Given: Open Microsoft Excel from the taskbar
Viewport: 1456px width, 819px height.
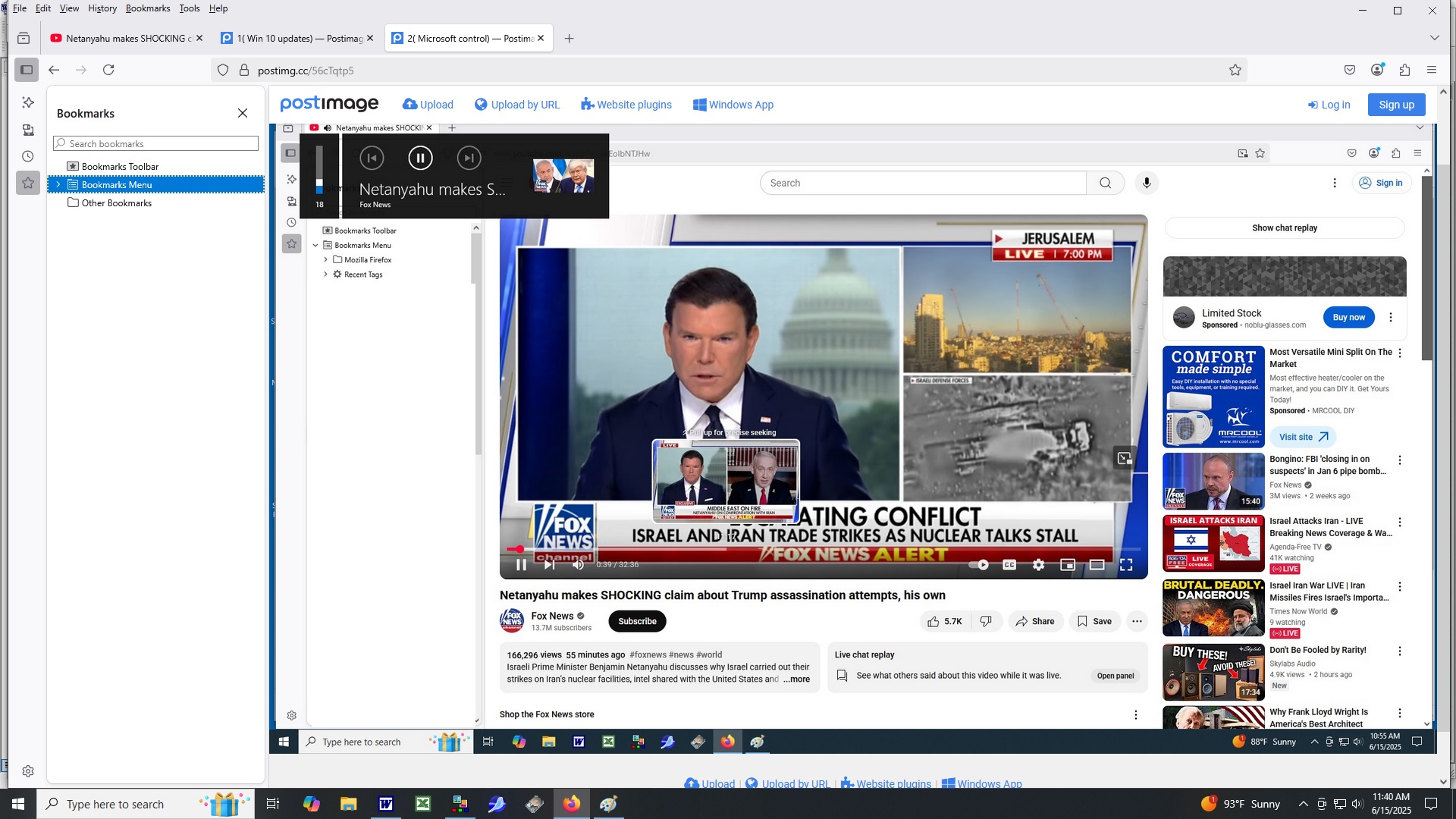Looking at the screenshot, I should pos(422,804).
